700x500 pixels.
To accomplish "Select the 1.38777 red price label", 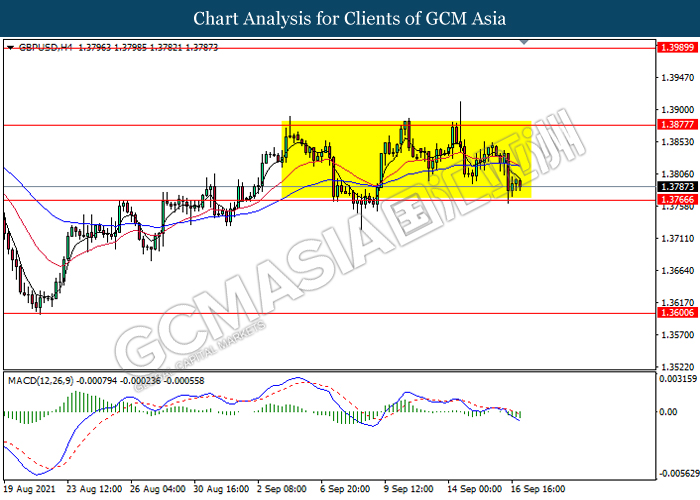I will tap(677, 125).
